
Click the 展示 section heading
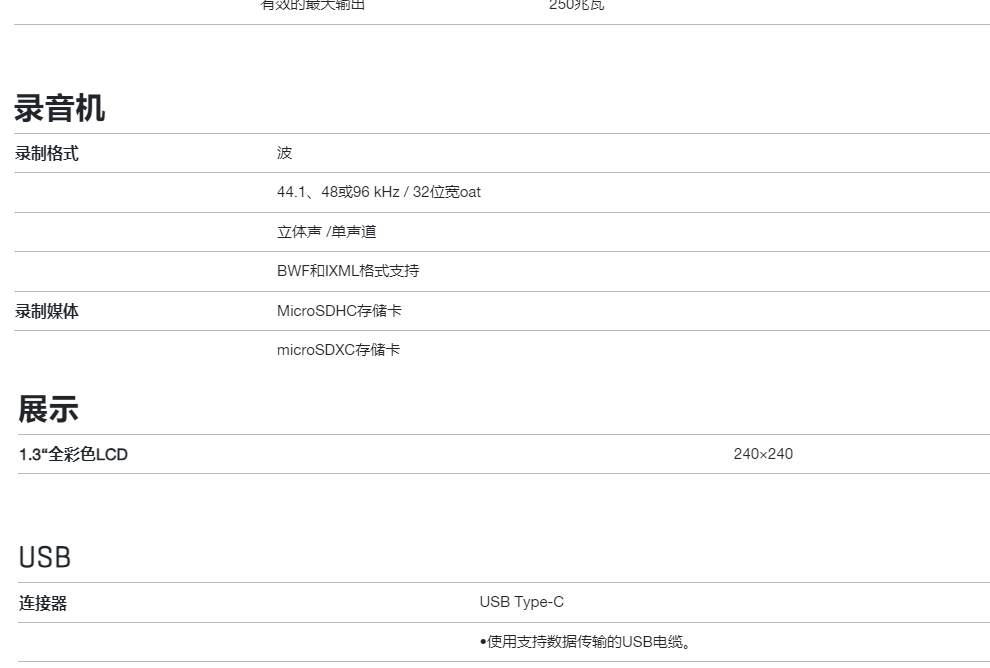(48, 409)
